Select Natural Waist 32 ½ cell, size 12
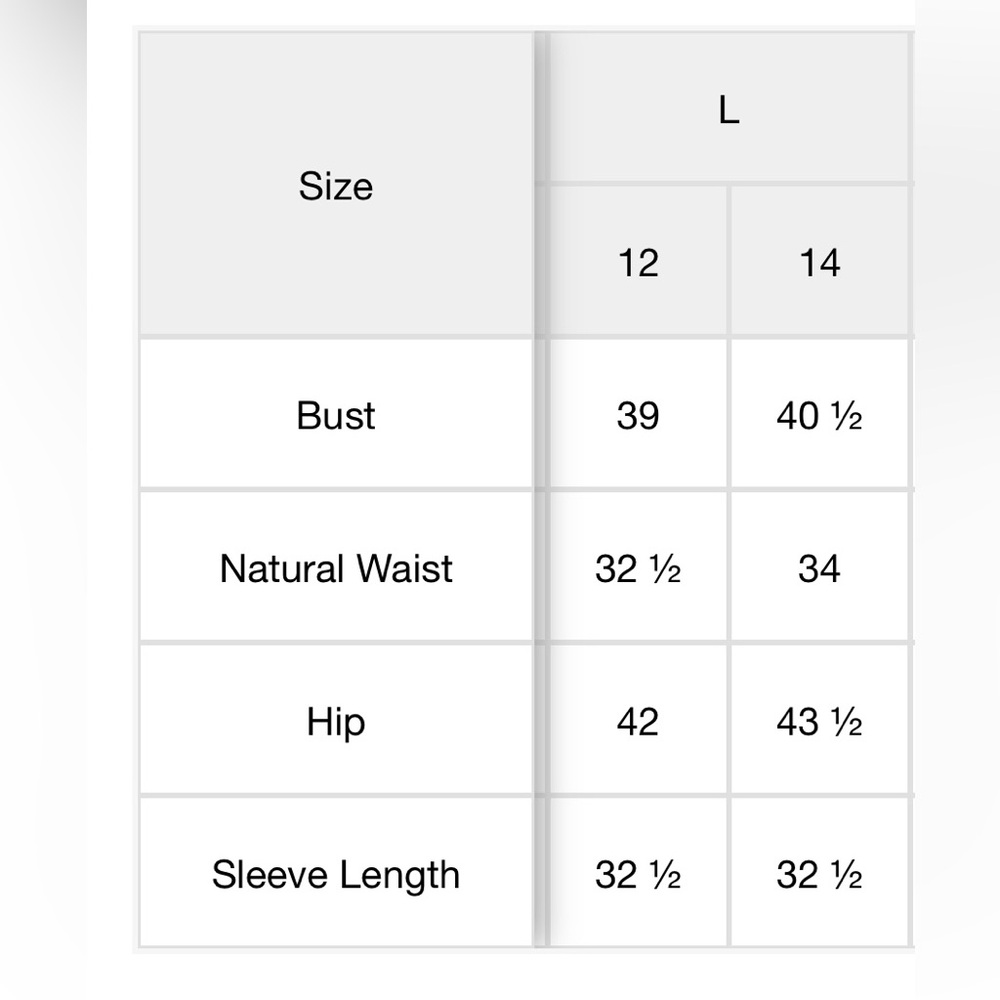The image size is (1000, 1000). click(638, 568)
